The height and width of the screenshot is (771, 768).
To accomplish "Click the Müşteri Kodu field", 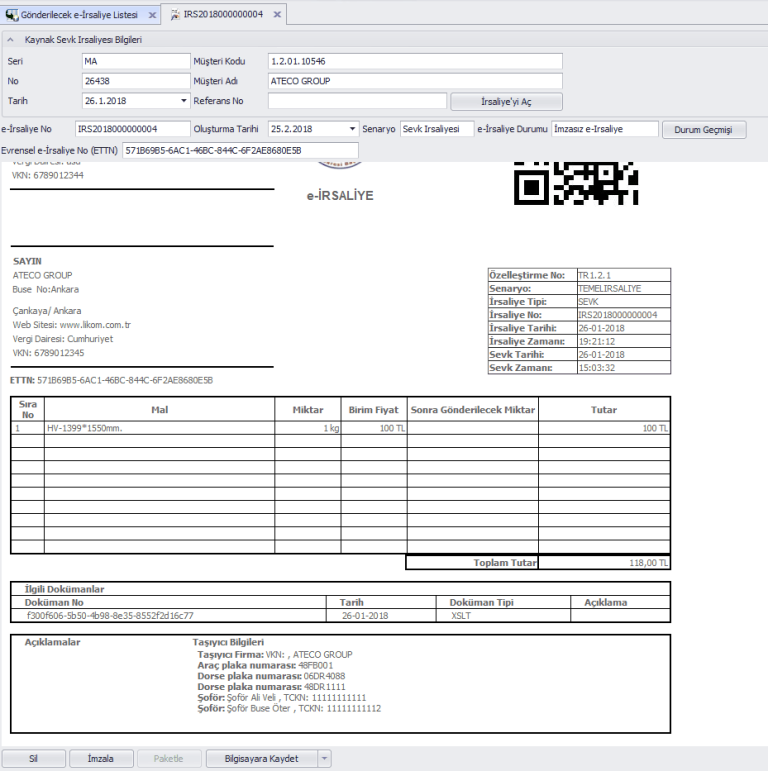I will point(415,62).
